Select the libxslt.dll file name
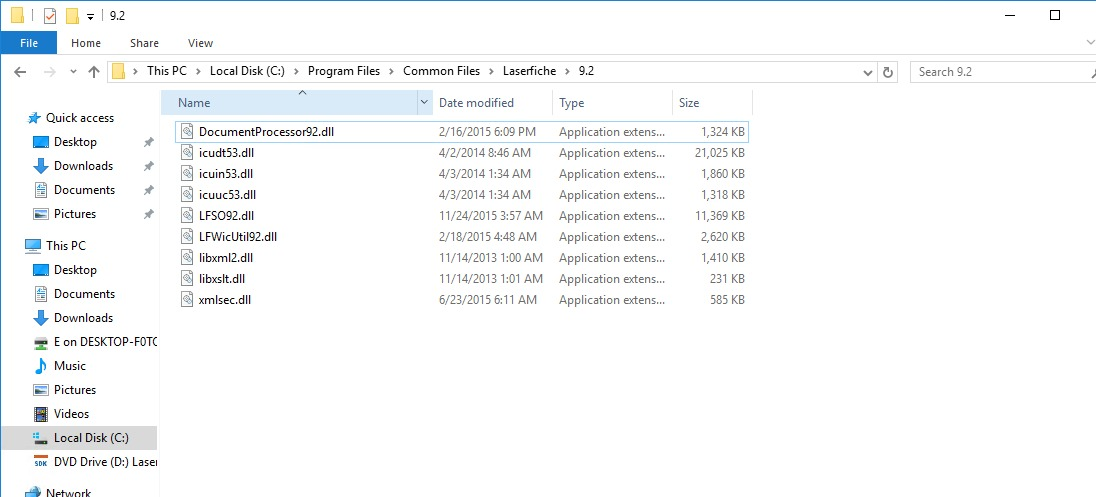 [222, 278]
